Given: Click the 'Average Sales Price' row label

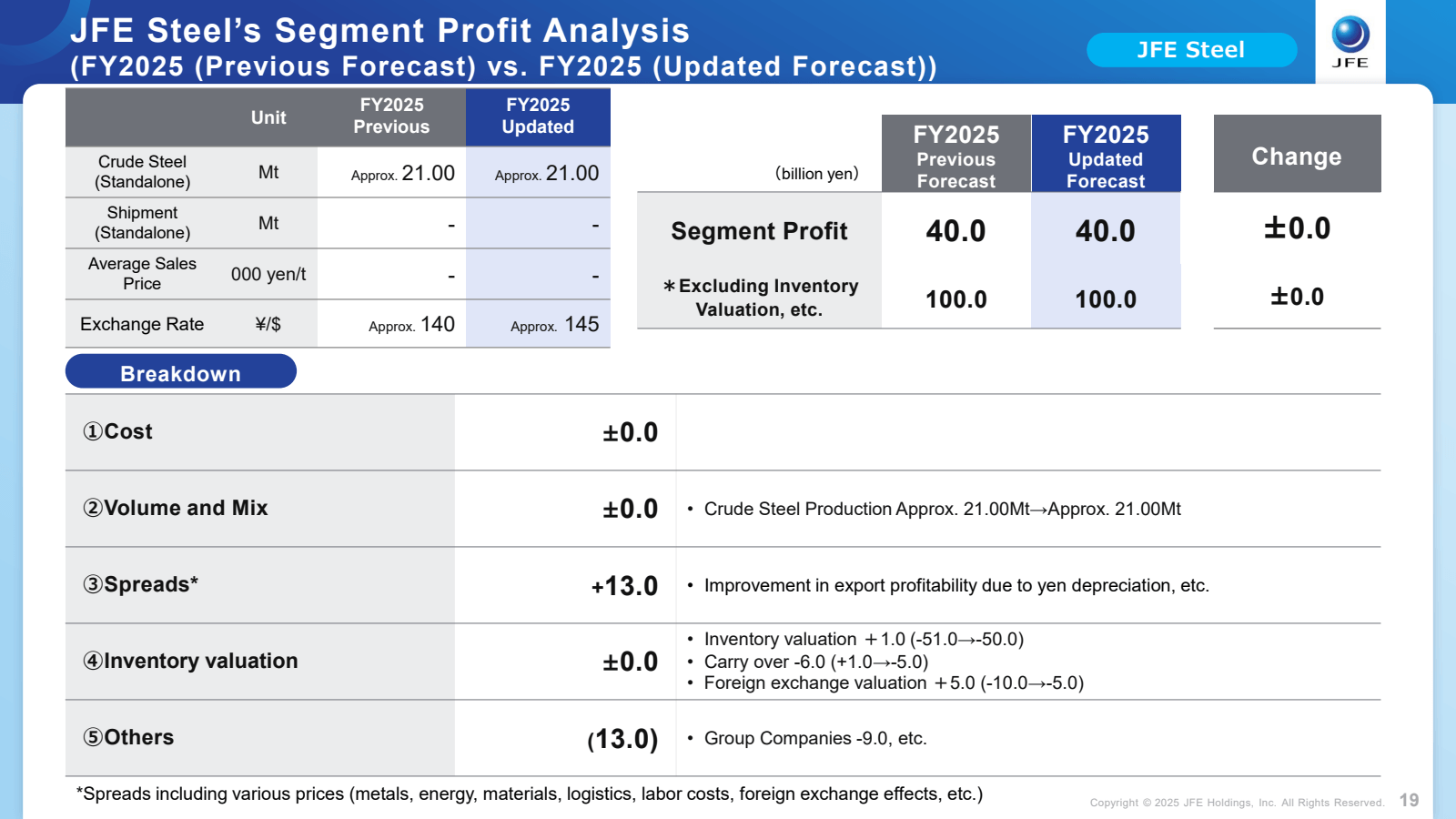Looking at the screenshot, I should (142, 274).
